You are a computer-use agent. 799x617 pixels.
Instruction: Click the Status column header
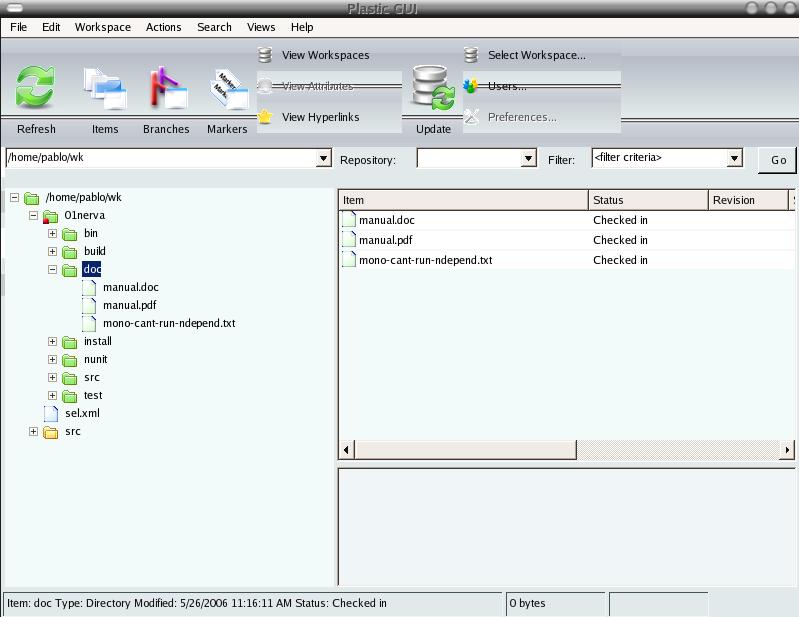coord(648,200)
